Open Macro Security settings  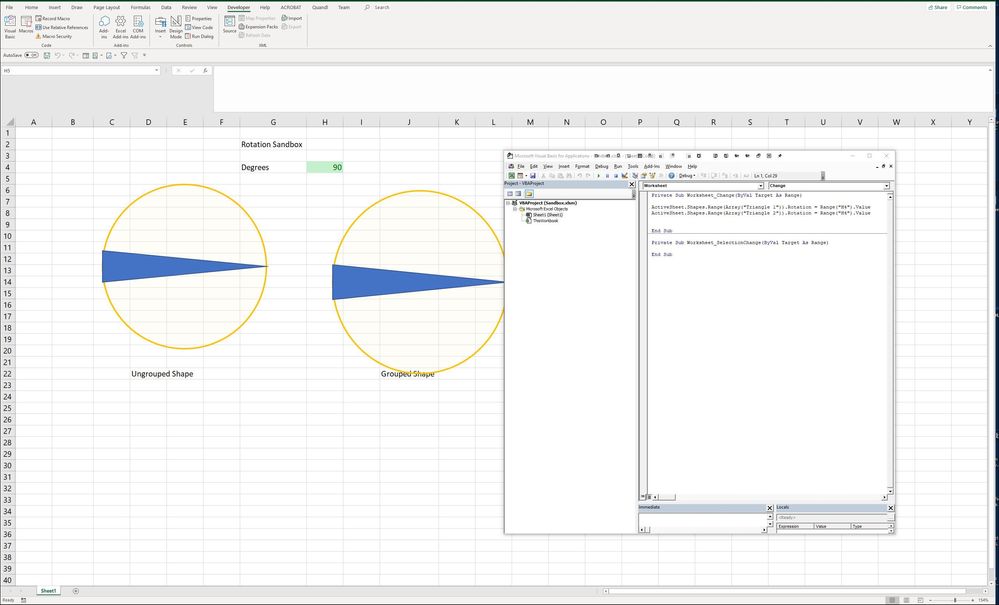pos(54,36)
